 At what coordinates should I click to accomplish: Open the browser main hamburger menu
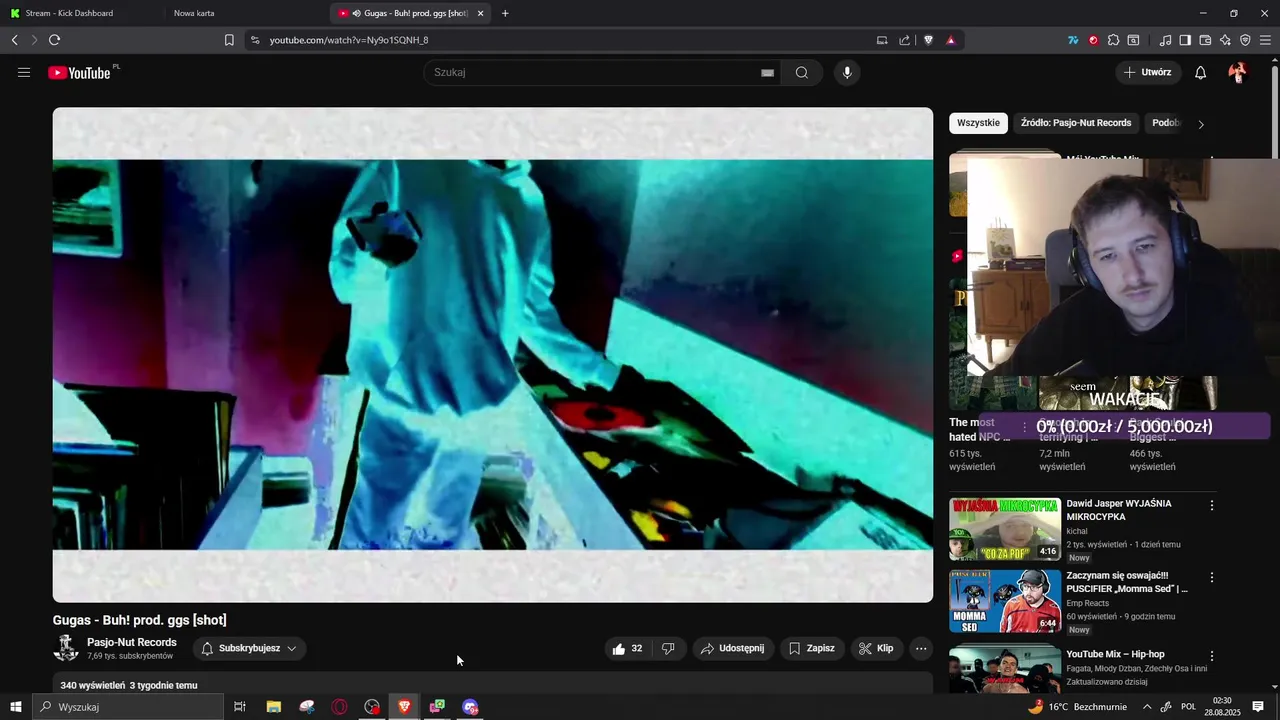[x=1265, y=40]
